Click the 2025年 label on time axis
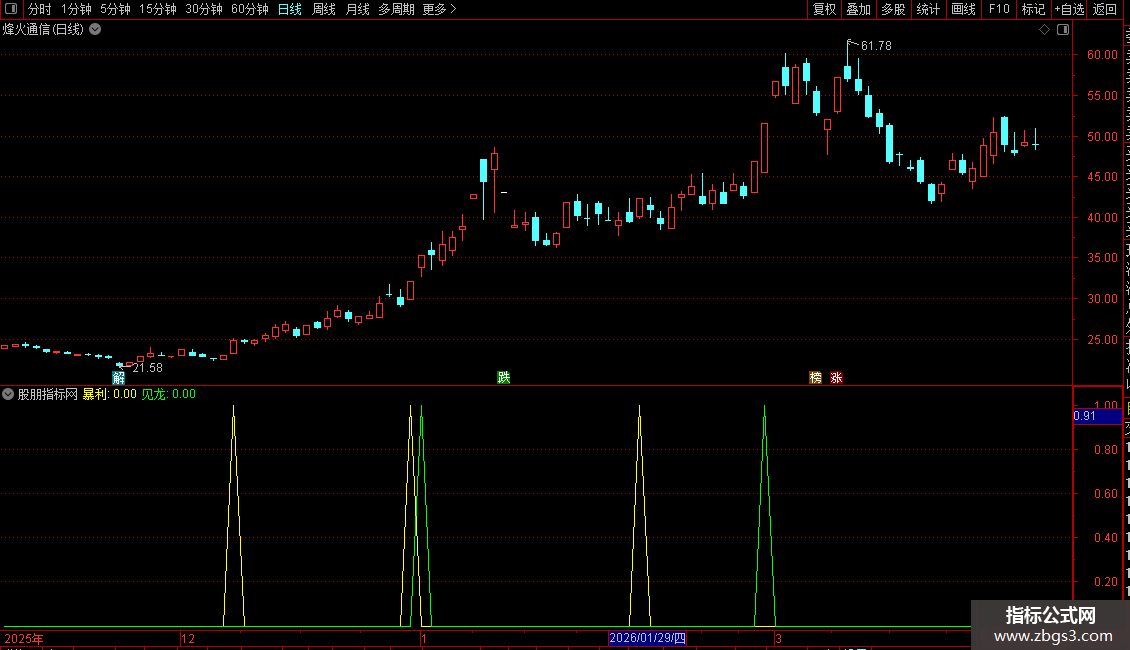Viewport: 1130px width, 650px height. [24, 638]
